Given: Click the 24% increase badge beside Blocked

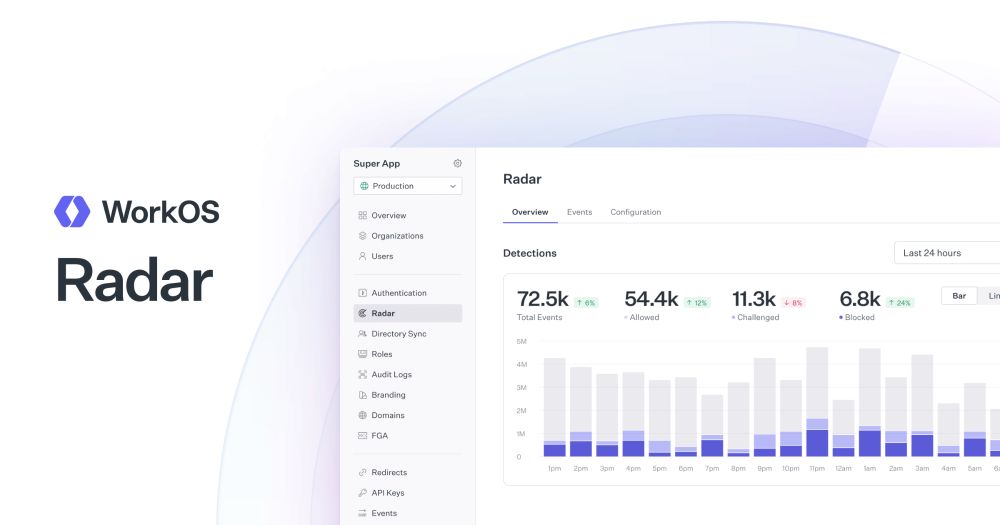Looking at the screenshot, I should click(x=900, y=303).
